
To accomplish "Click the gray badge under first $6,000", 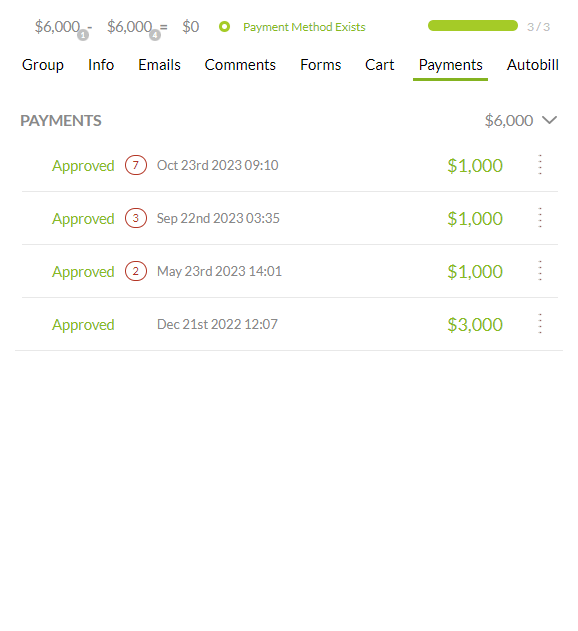I will (83, 35).
